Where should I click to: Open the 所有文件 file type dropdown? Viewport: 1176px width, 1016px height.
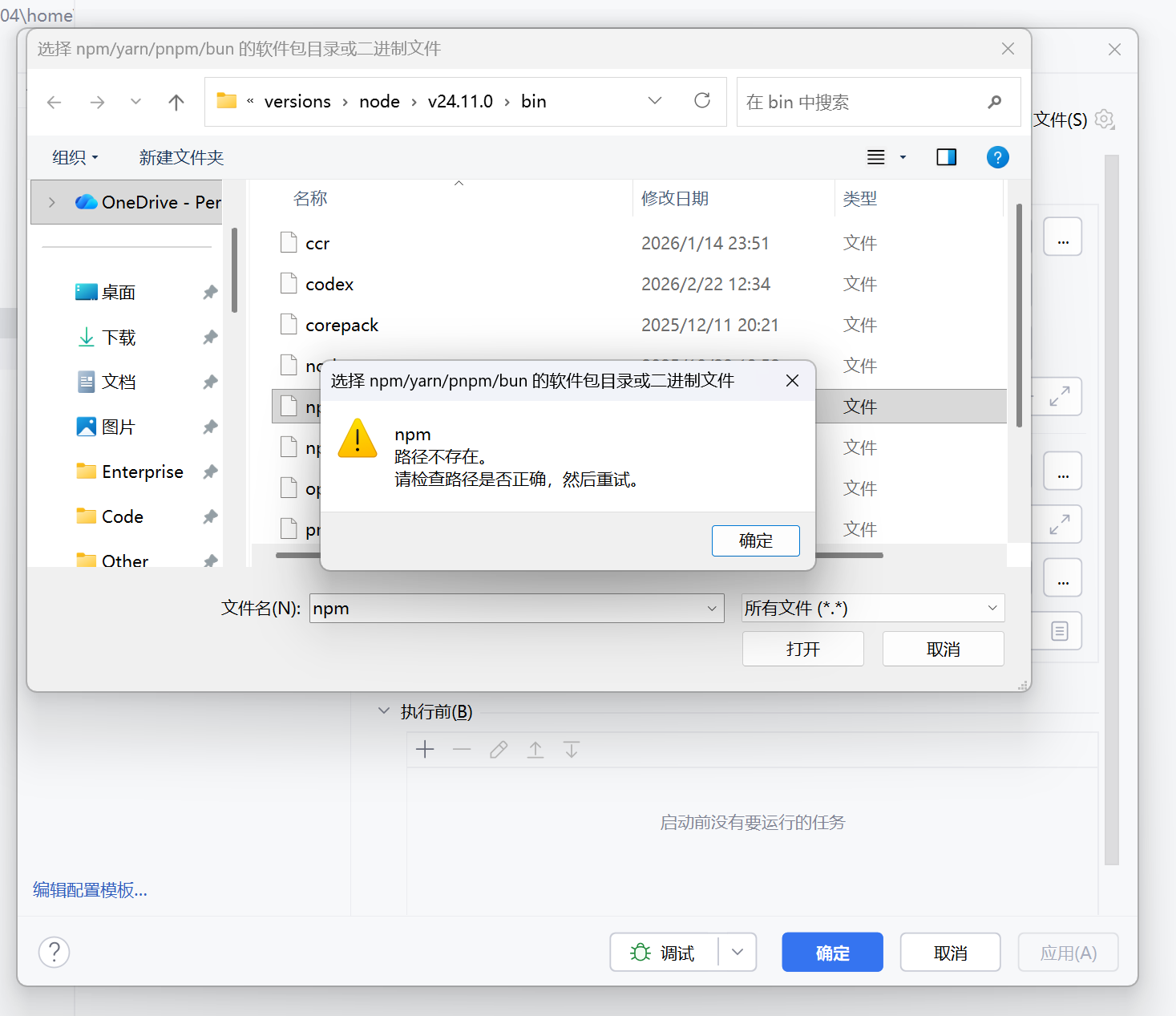point(873,608)
